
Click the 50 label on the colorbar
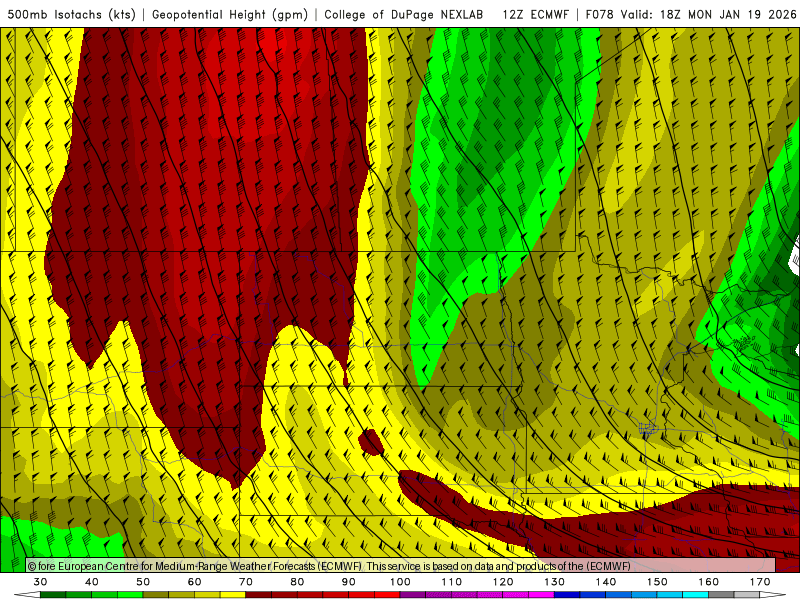(x=143, y=582)
